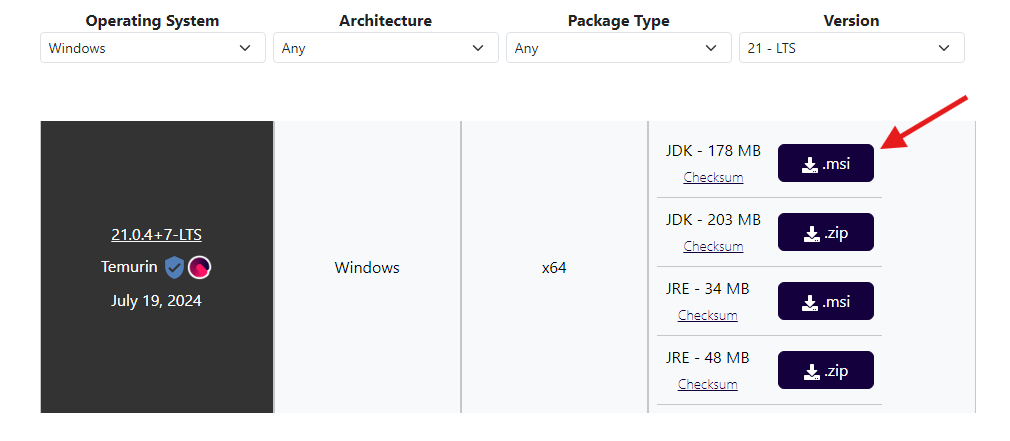Screen dimensions: 1010x441
Task: Click the Architecture heading label
Action: [x=386, y=21]
